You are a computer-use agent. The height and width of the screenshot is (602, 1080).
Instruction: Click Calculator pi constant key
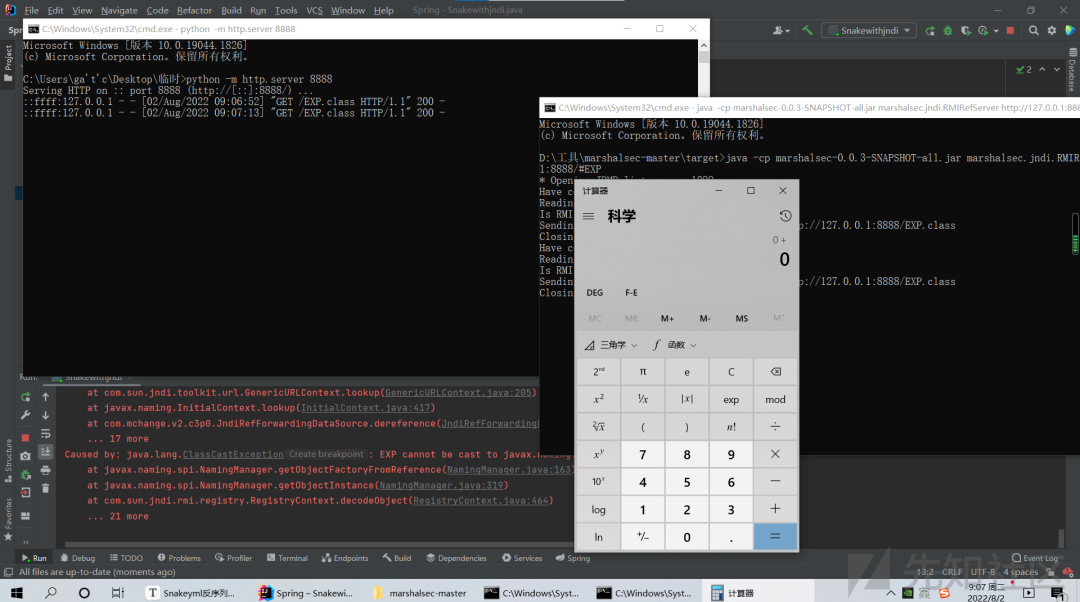(643, 372)
